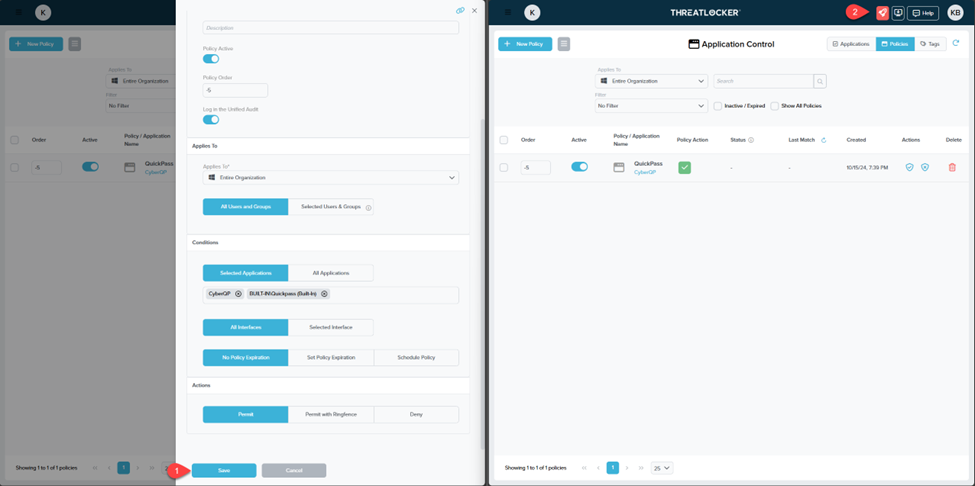Refresh the Application Control page

pyautogui.click(x=956, y=44)
